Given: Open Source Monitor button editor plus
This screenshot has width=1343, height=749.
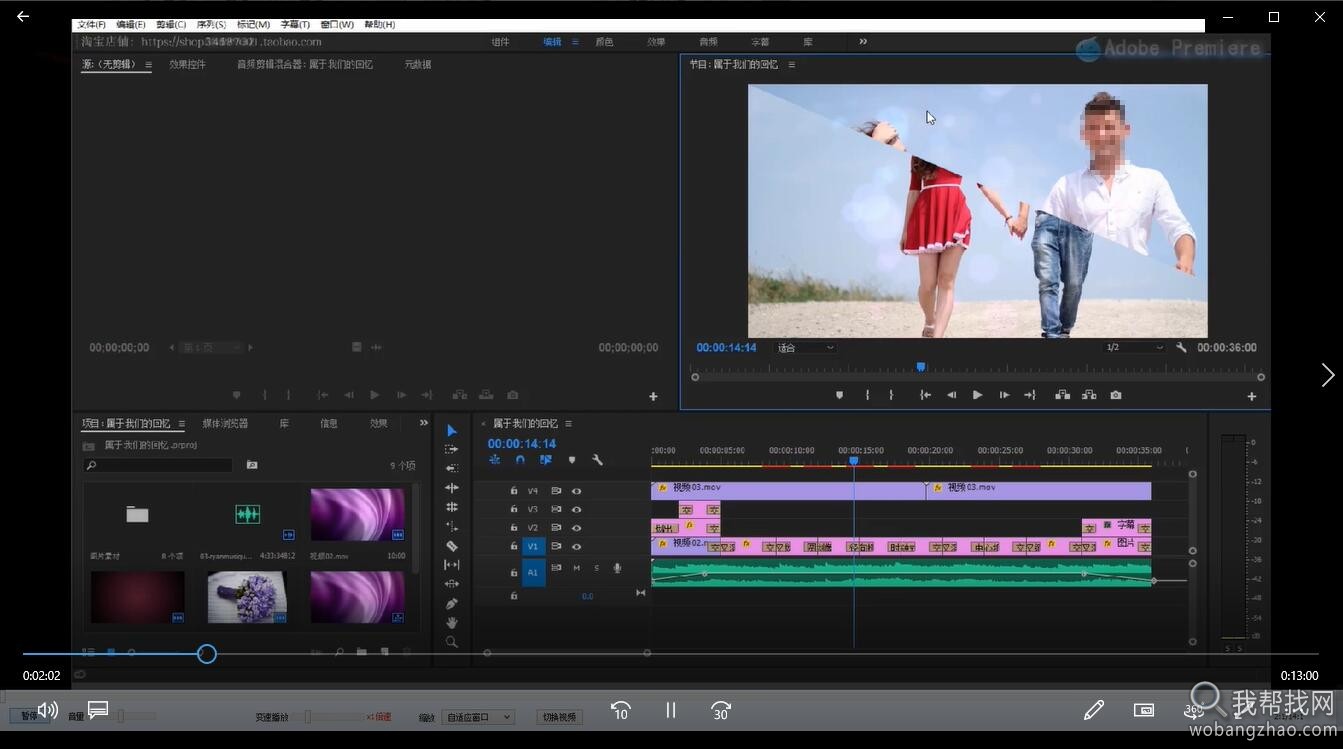Looking at the screenshot, I should pos(653,397).
